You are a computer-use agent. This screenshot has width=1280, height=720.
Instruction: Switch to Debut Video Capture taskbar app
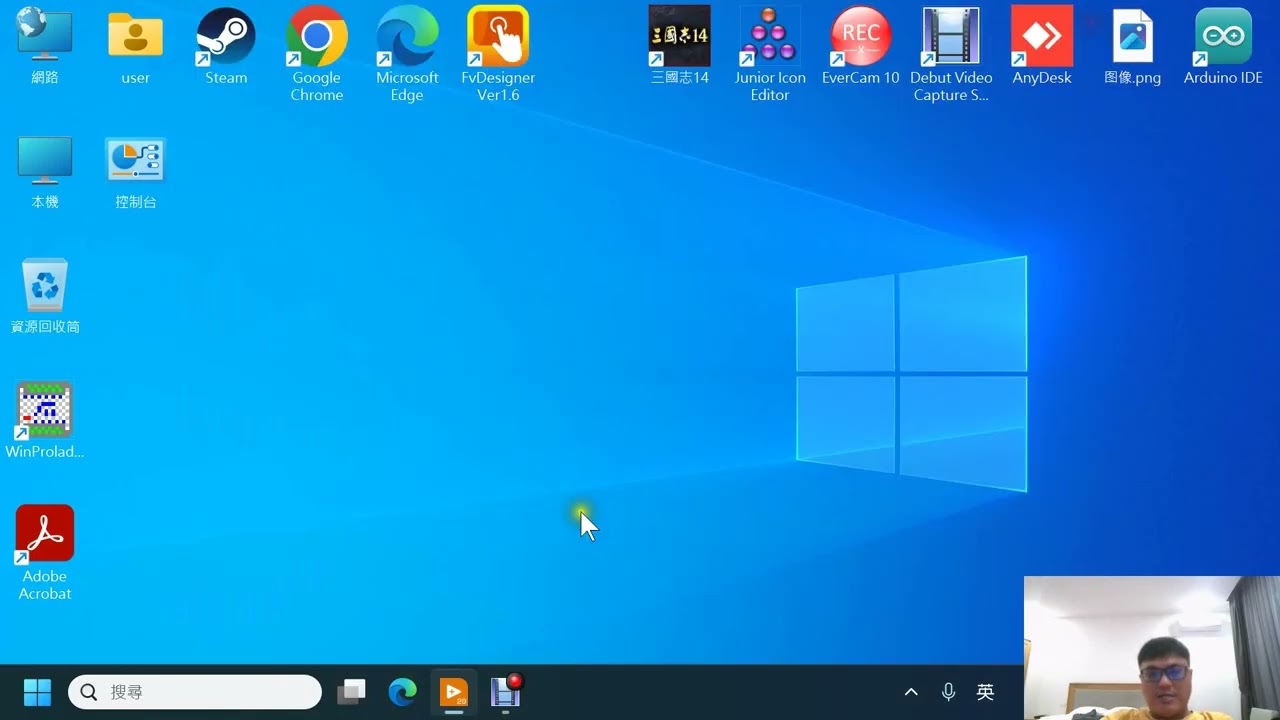pyautogui.click(x=506, y=692)
